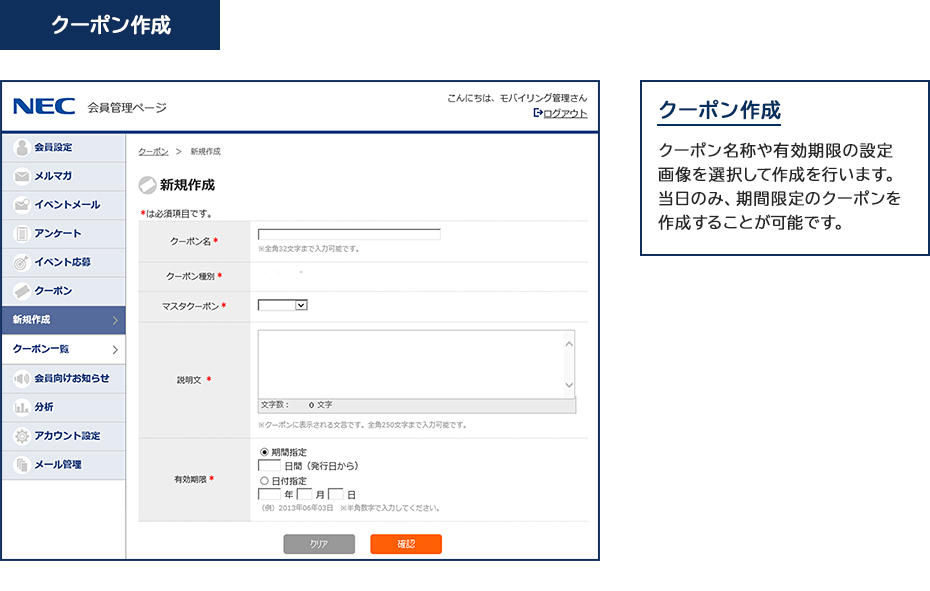Open the マスタクーポン dropdown
This screenshot has height=591, width=930.
[x=282, y=305]
